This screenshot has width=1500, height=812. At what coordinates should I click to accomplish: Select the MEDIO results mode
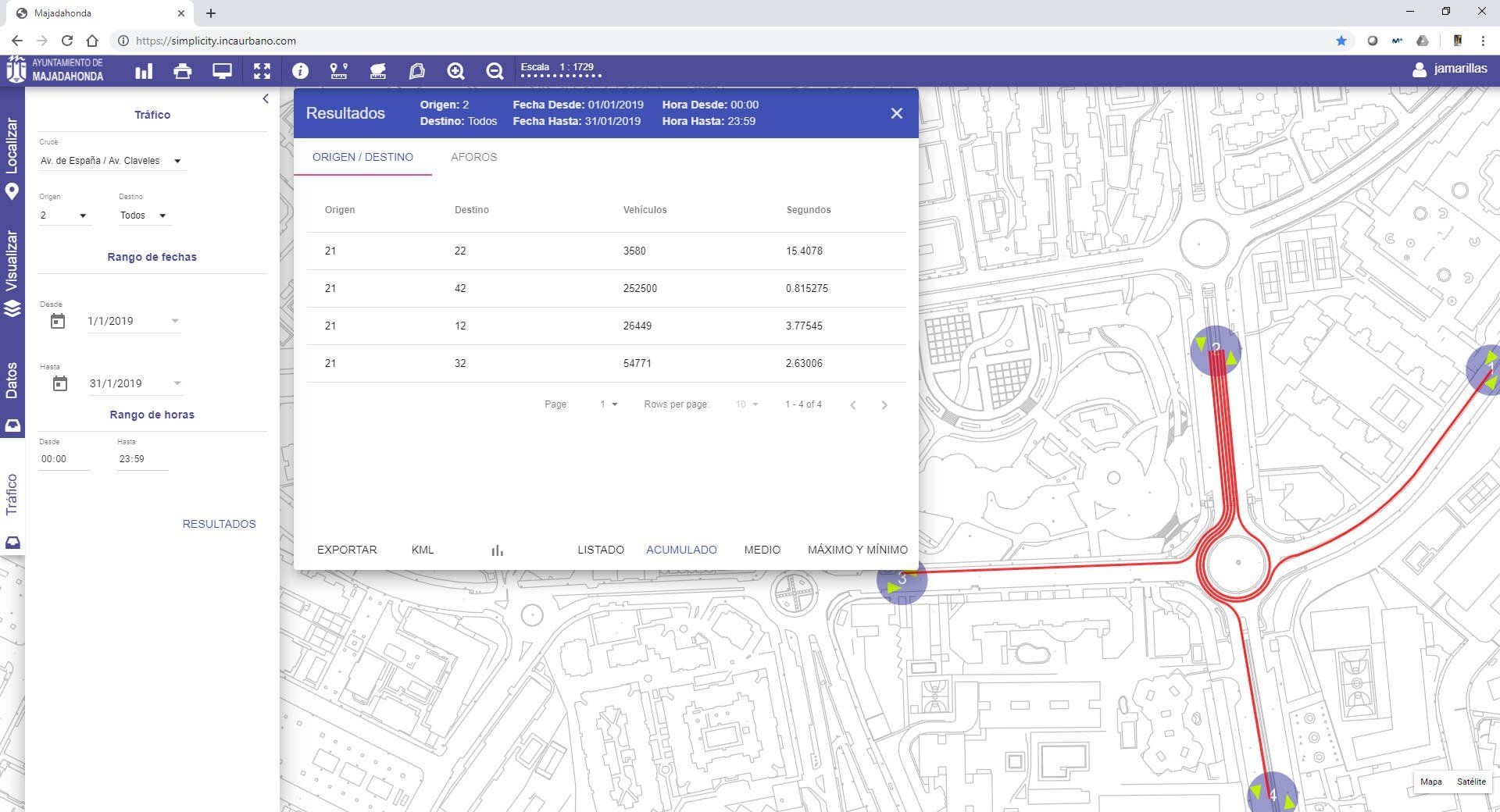(x=762, y=550)
